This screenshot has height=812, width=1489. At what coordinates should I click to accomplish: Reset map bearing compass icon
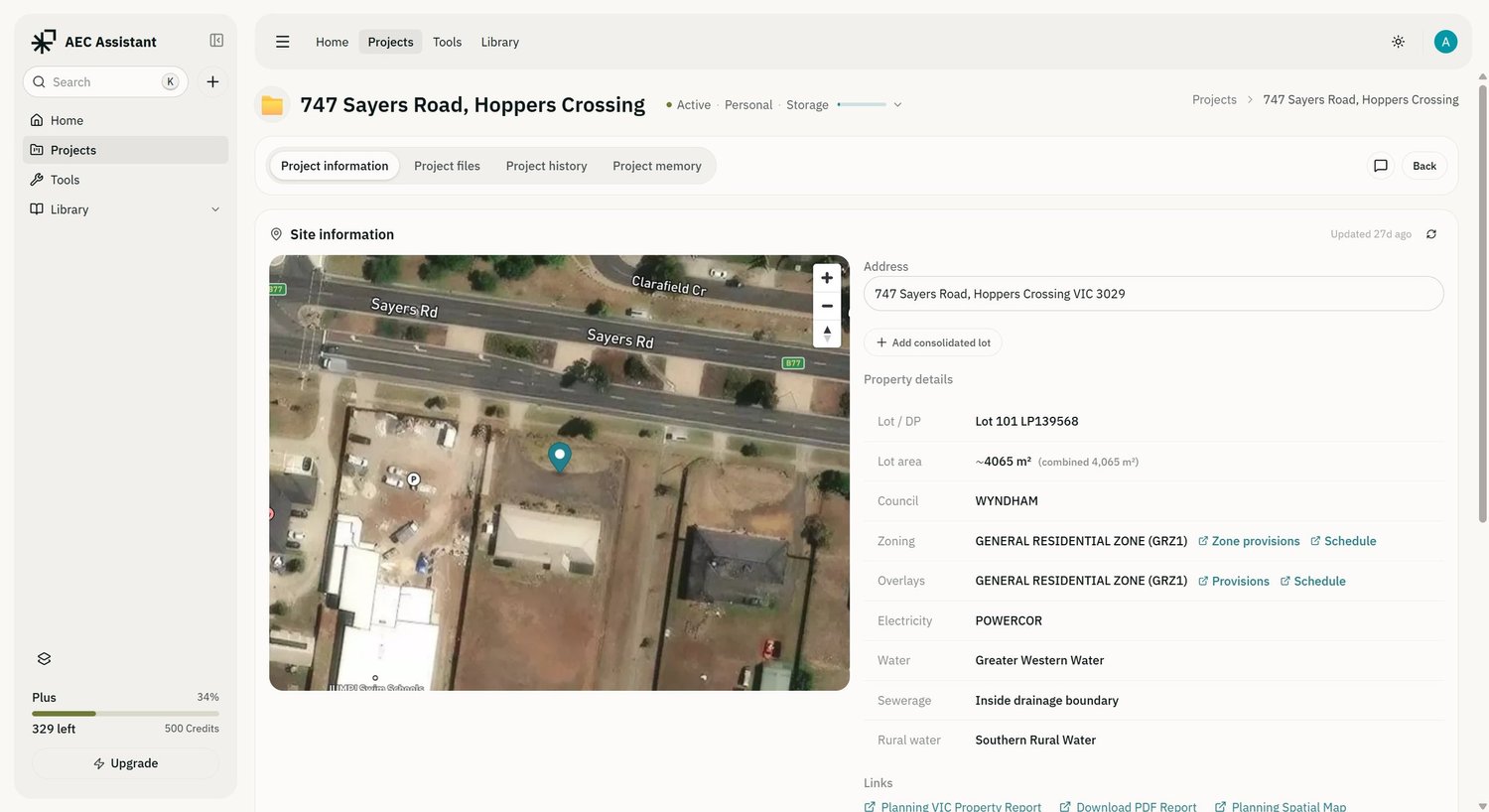[x=827, y=334]
